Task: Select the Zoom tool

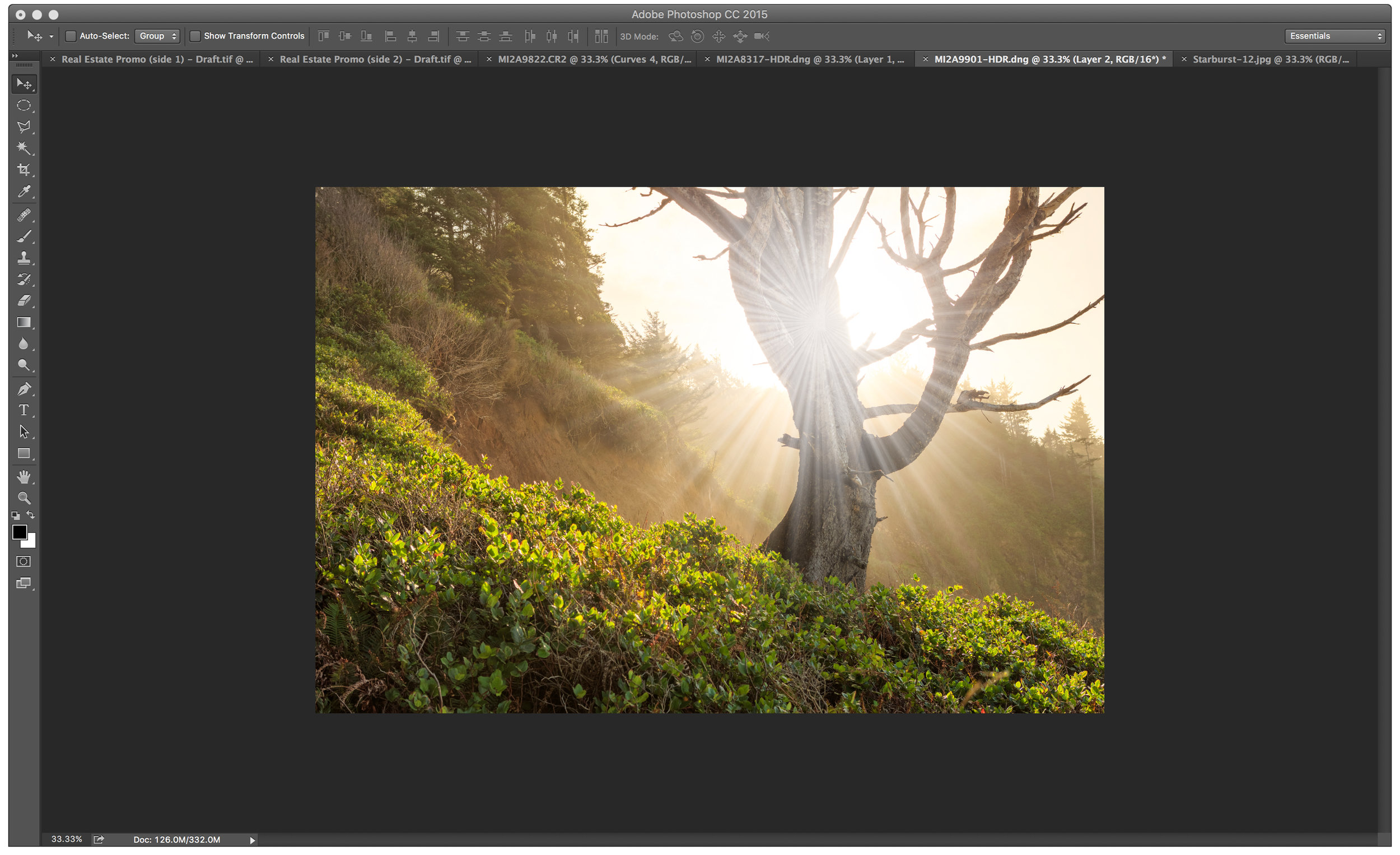Action: tap(24, 499)
